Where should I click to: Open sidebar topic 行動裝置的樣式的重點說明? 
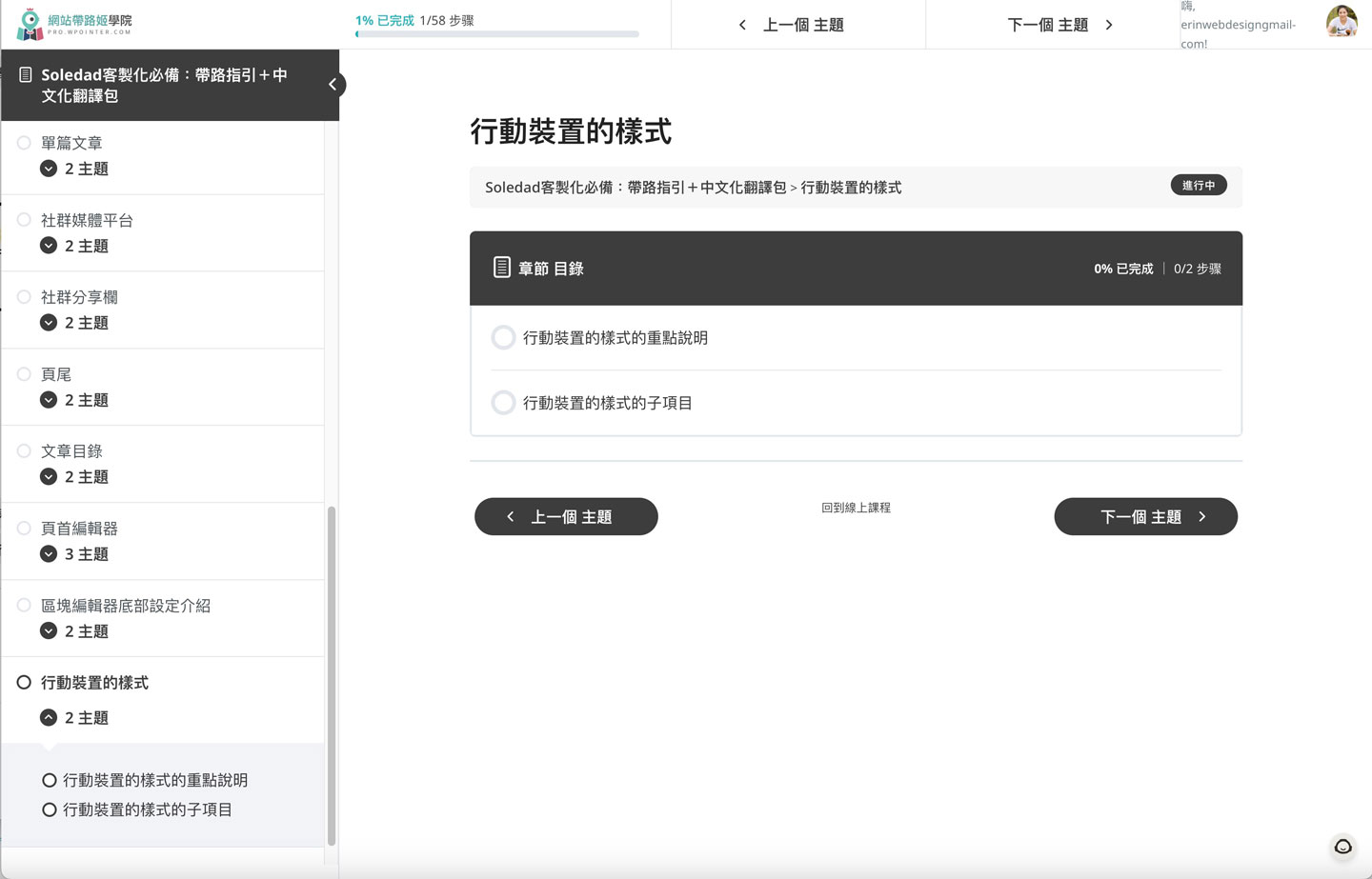(x=155, y=780)
